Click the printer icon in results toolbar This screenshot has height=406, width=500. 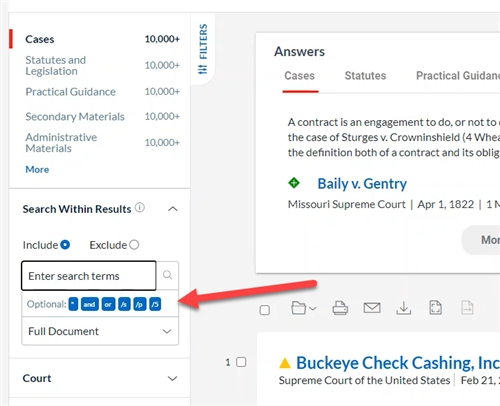(340, 308)
